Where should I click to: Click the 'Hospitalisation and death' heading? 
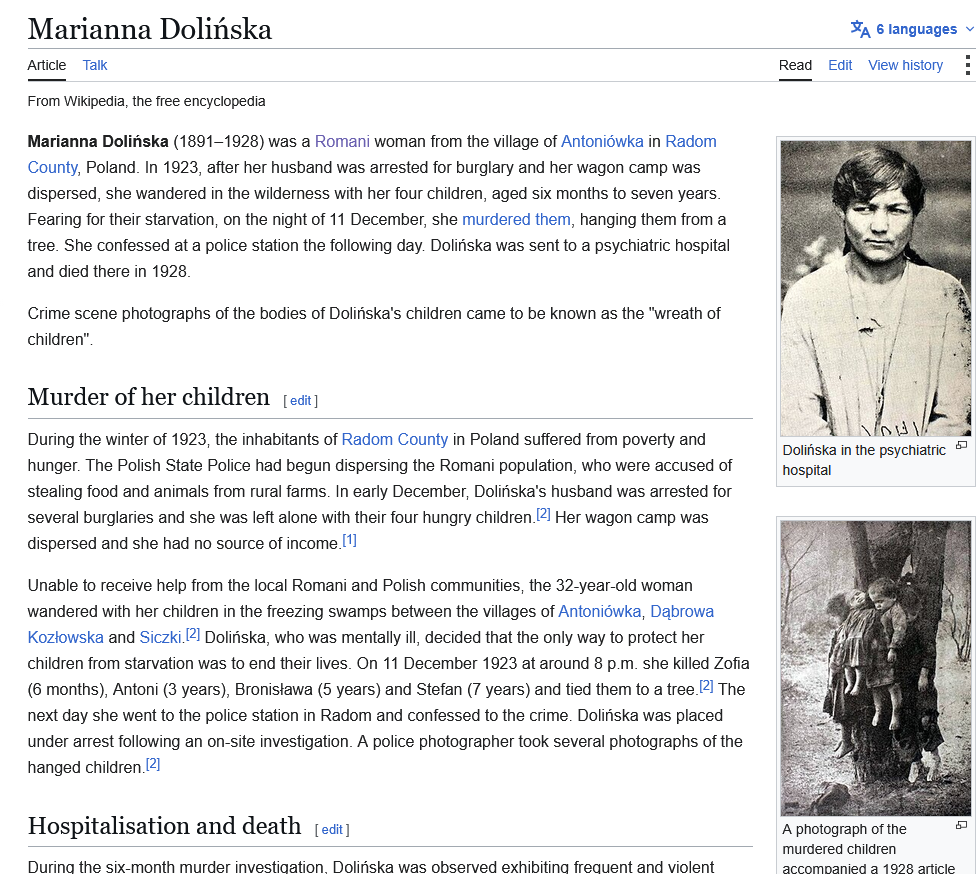164,826
